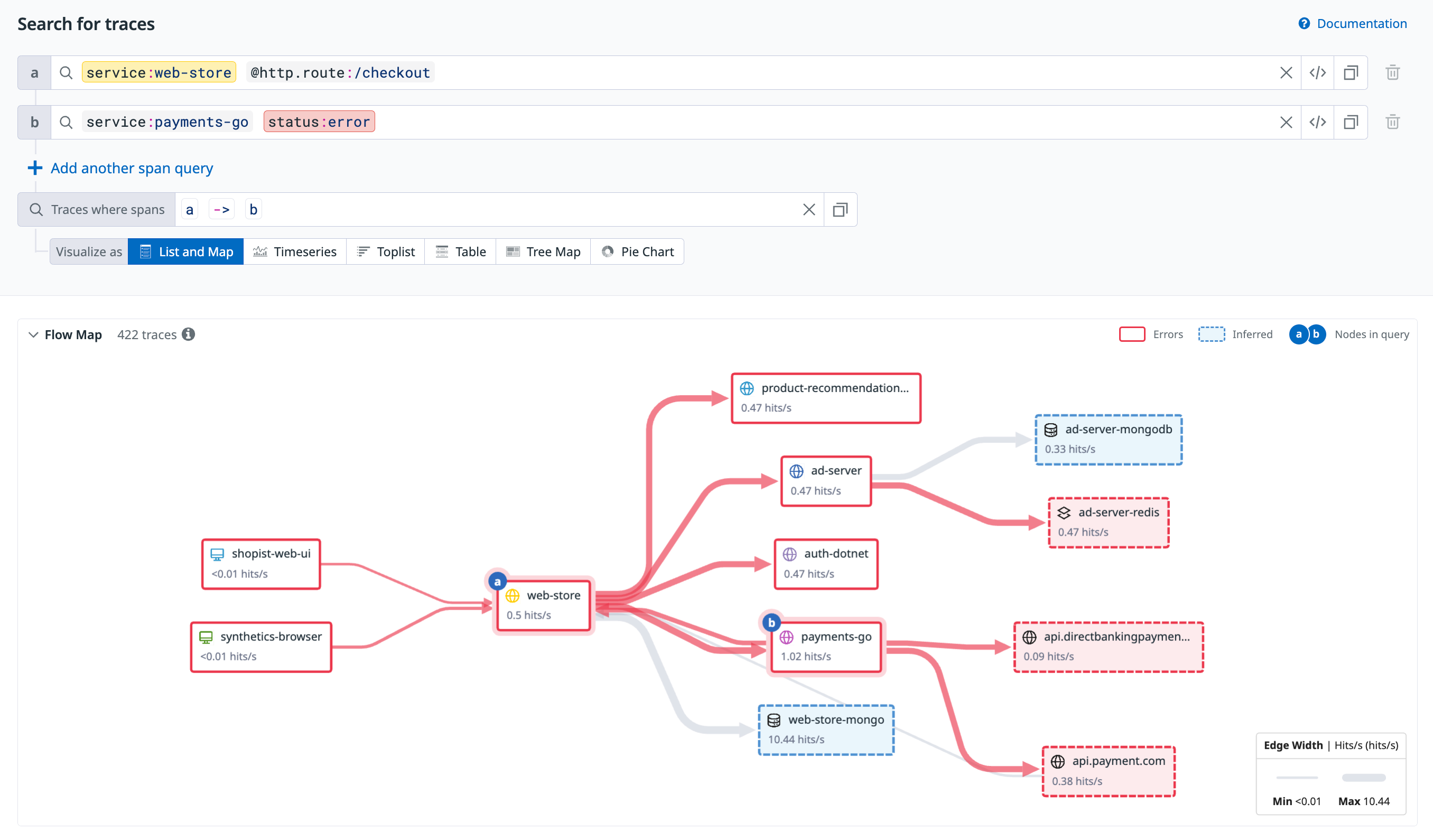The height and width of the screenshot is (840, 1433).
Task: Clear the trace relationship query with the X
Action: pyautogui.click(x=809, y=209)
